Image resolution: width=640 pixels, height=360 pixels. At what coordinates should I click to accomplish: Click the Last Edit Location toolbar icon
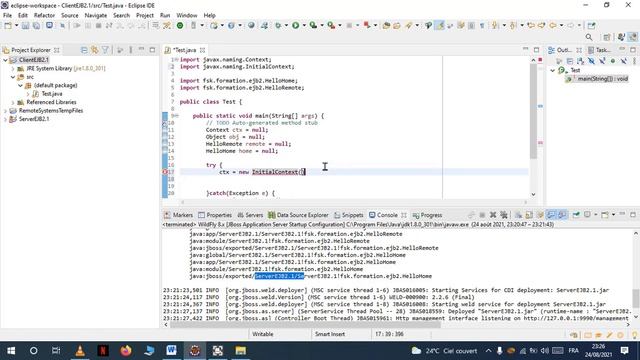(x=531, y=25)
